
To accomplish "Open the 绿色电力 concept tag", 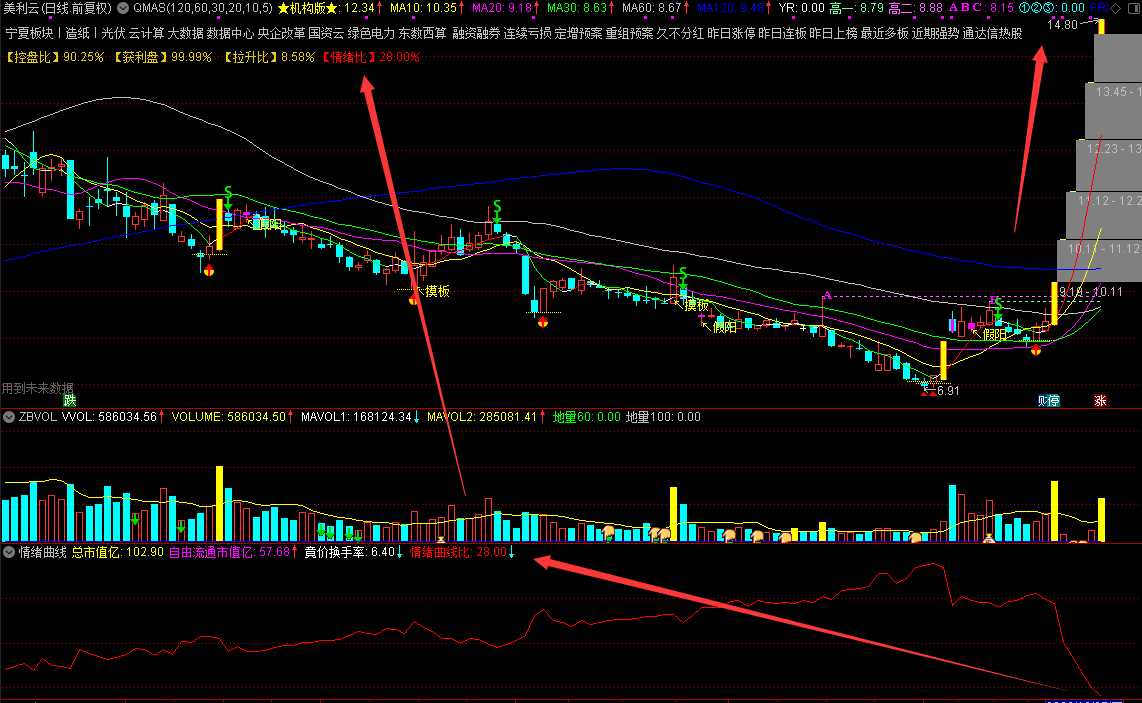I will (x=371, y=34).
